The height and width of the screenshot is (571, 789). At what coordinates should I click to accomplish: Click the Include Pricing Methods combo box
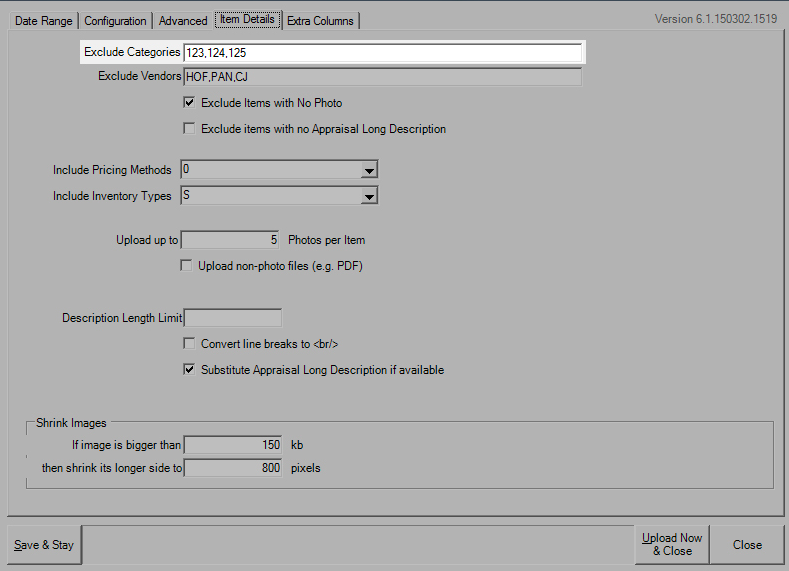[270, 170]
